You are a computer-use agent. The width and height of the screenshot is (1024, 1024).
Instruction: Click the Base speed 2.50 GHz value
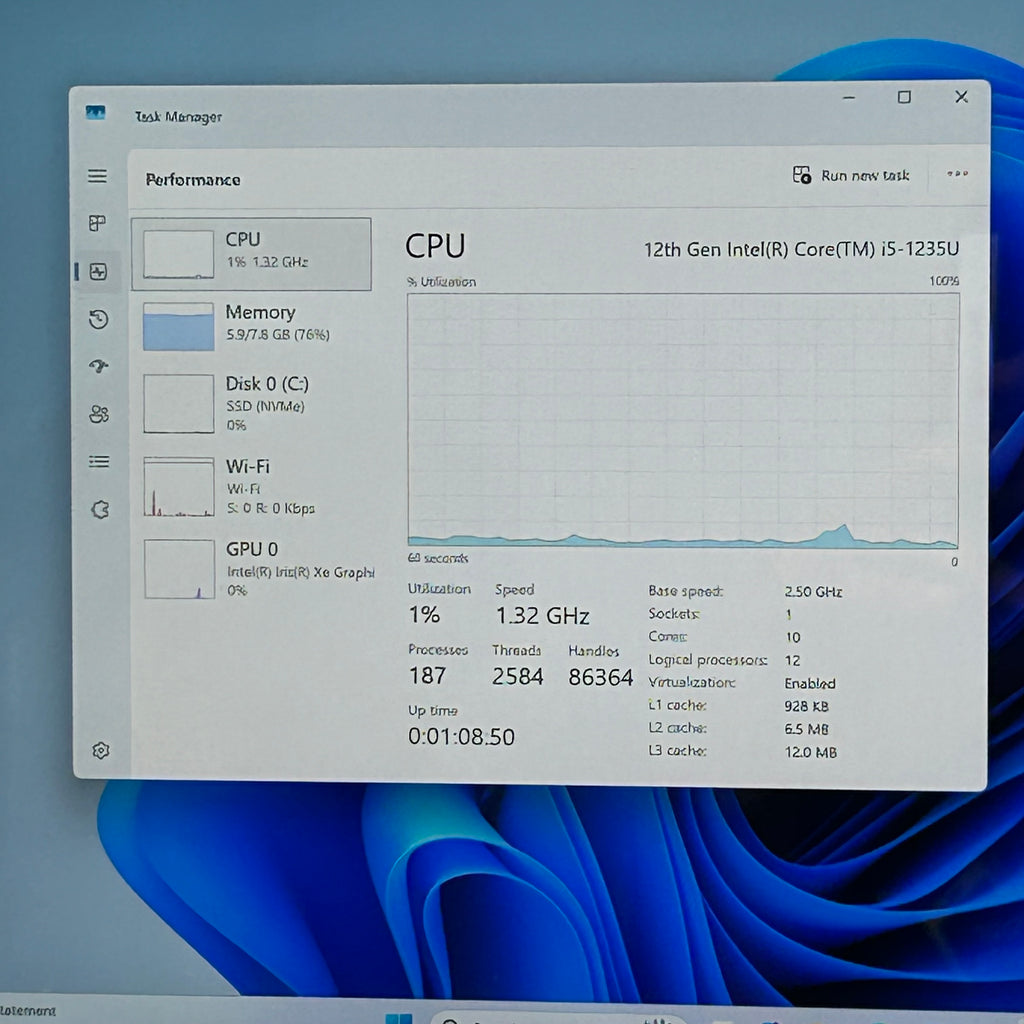pyautogui.click(x=813, y=592)
